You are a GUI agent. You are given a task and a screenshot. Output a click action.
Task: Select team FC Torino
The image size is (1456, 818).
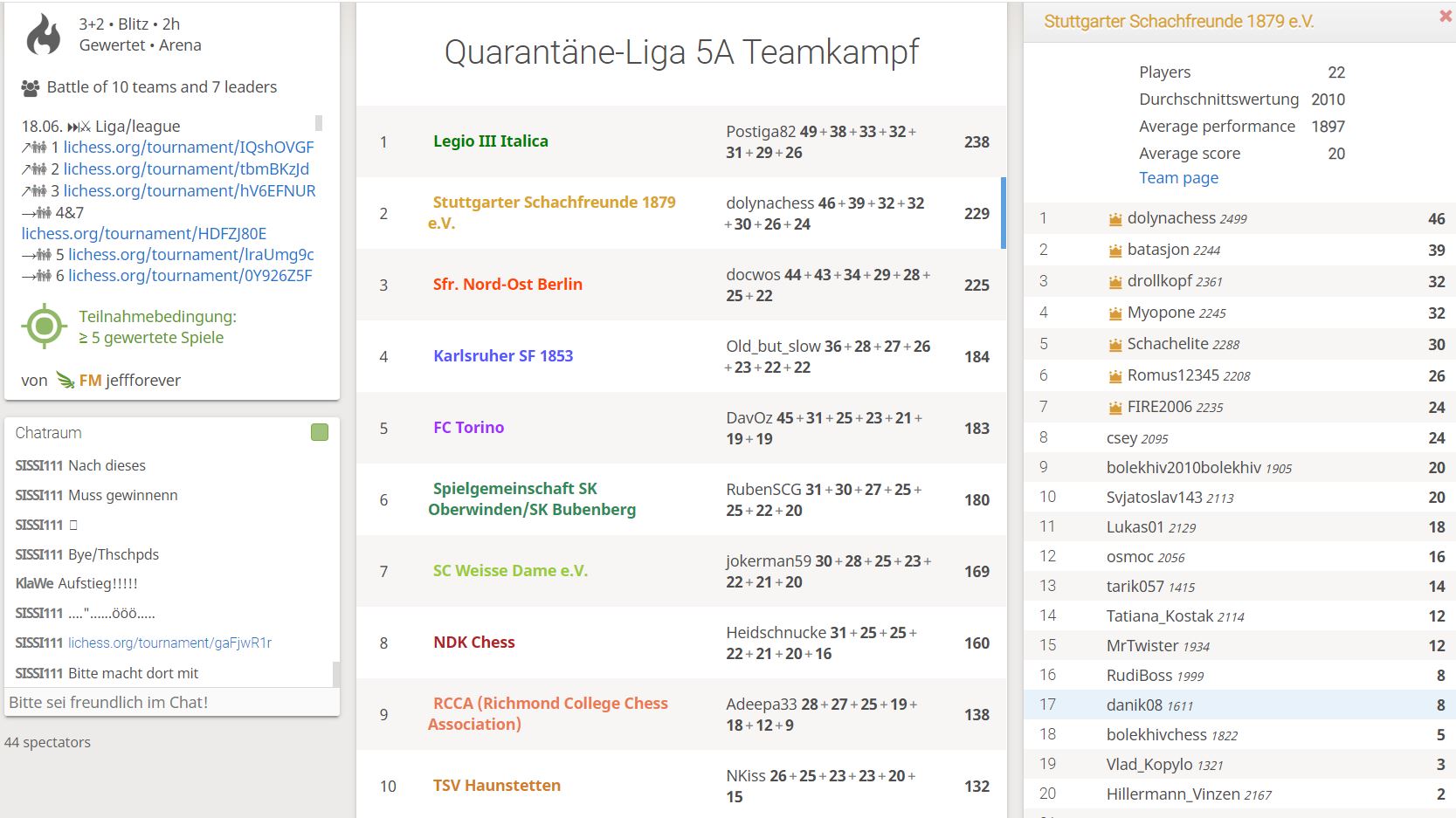pos(468,428)
